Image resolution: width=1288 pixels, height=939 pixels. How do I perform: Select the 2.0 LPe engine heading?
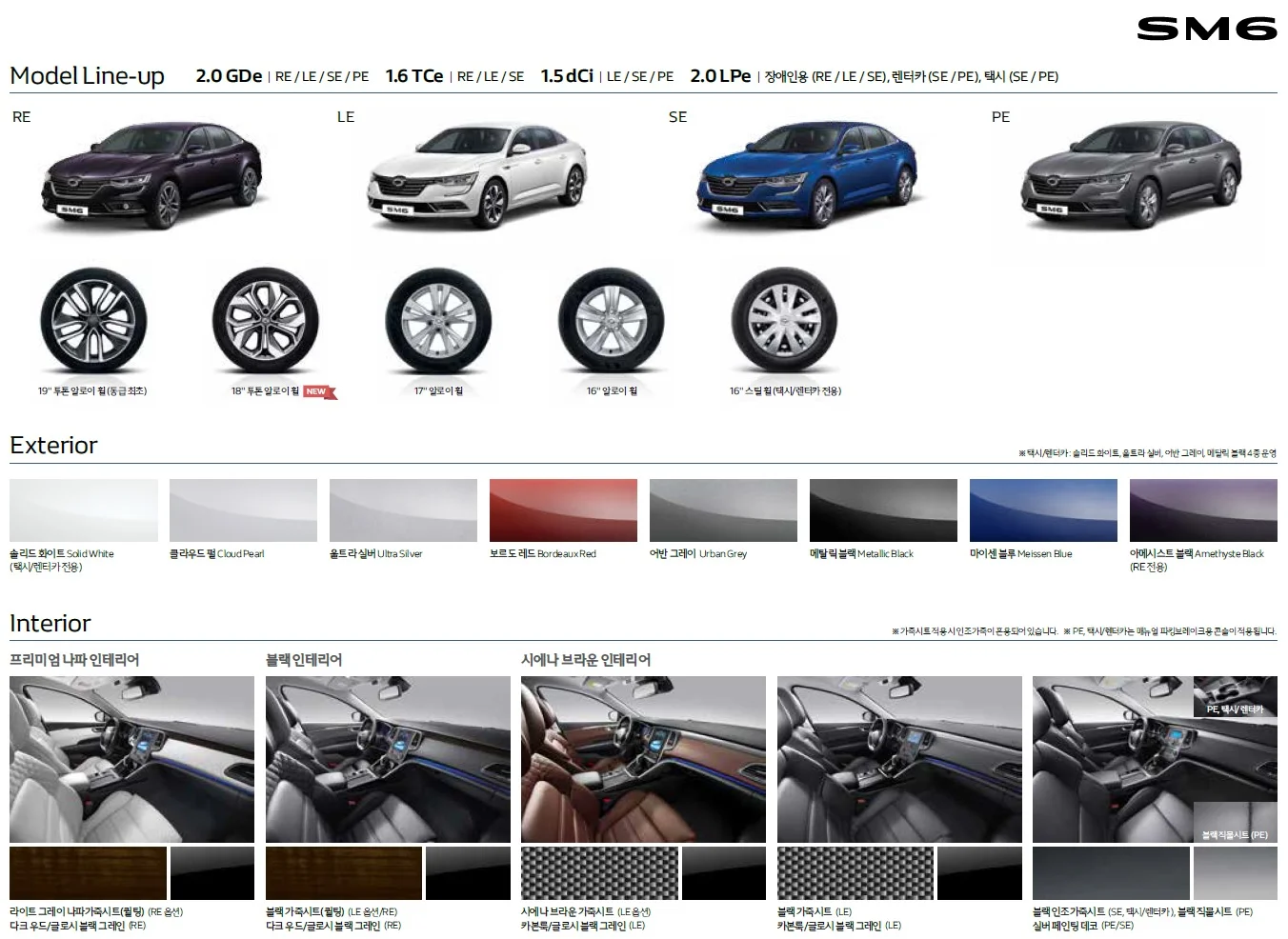720,76
